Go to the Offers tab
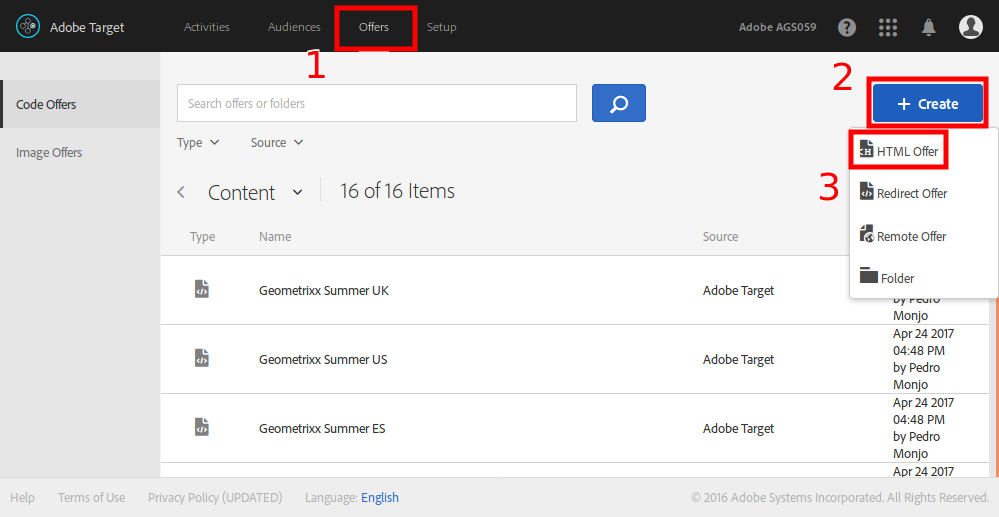999x517 pixels. [x=373, y=27]
